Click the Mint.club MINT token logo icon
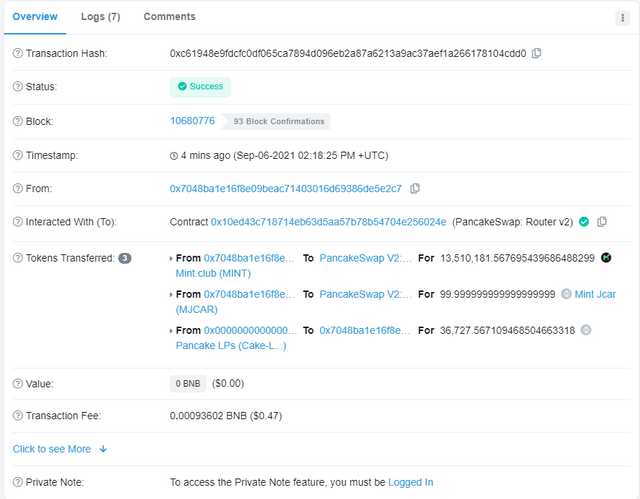Image resolution: width=640 pixels, height=499 pixels. point(606,257)
